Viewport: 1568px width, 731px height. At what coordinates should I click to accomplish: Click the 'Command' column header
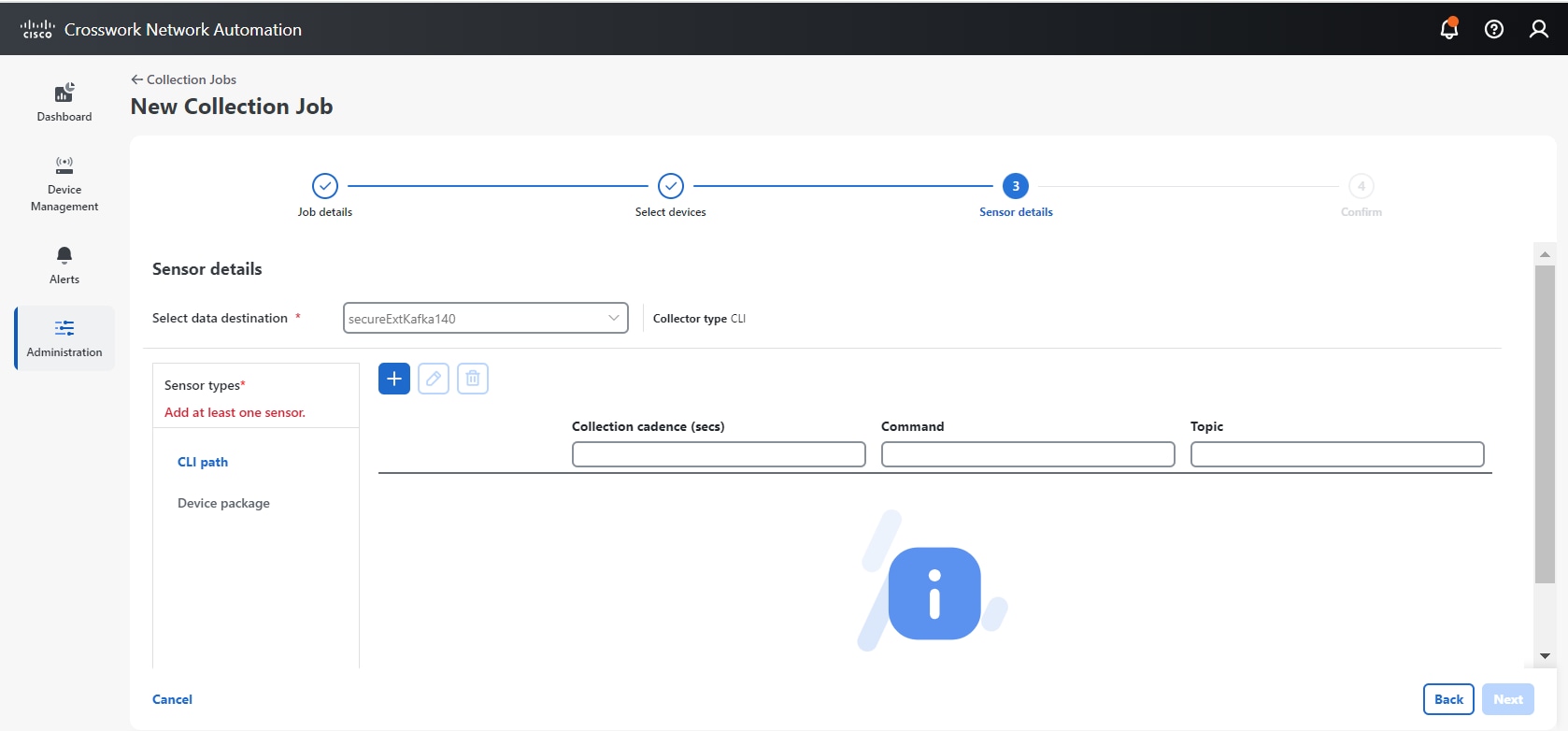pyautogui.click(x=913, y=426)
